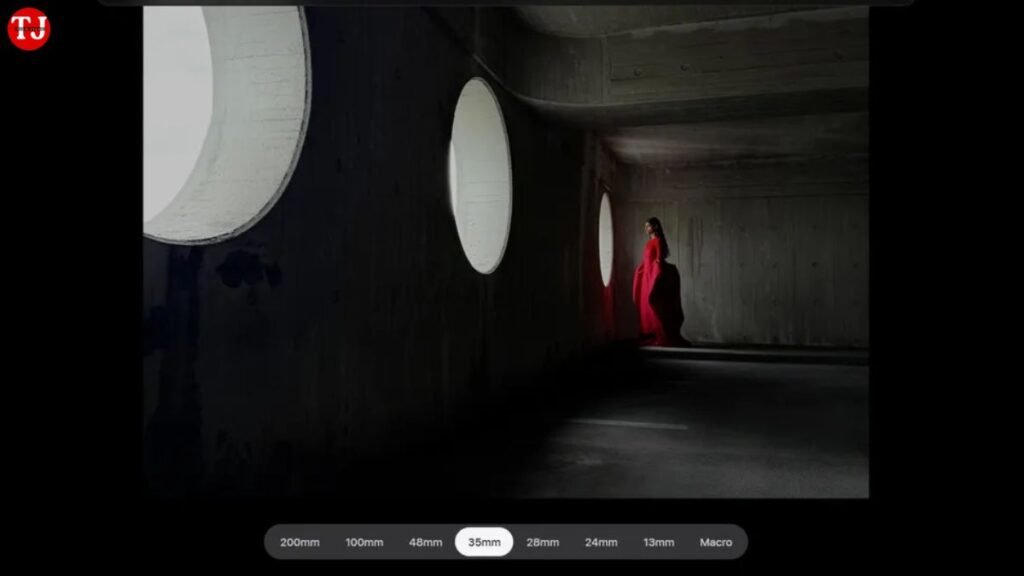1024x576 pixels.
Task: Click the large round window in photo
Action: pos(225,120)
